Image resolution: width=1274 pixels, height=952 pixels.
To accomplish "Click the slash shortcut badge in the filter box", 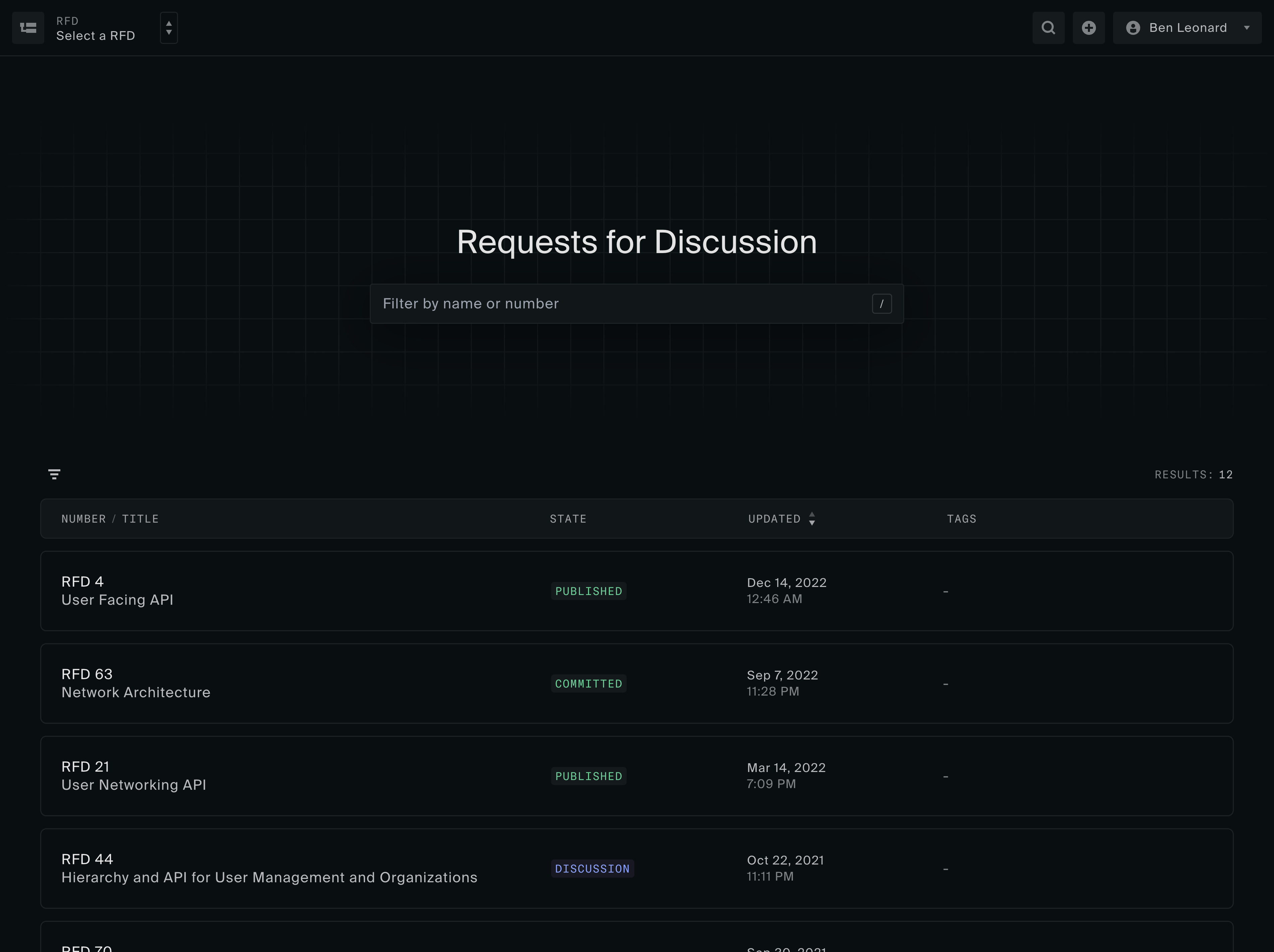I will 882,303.
